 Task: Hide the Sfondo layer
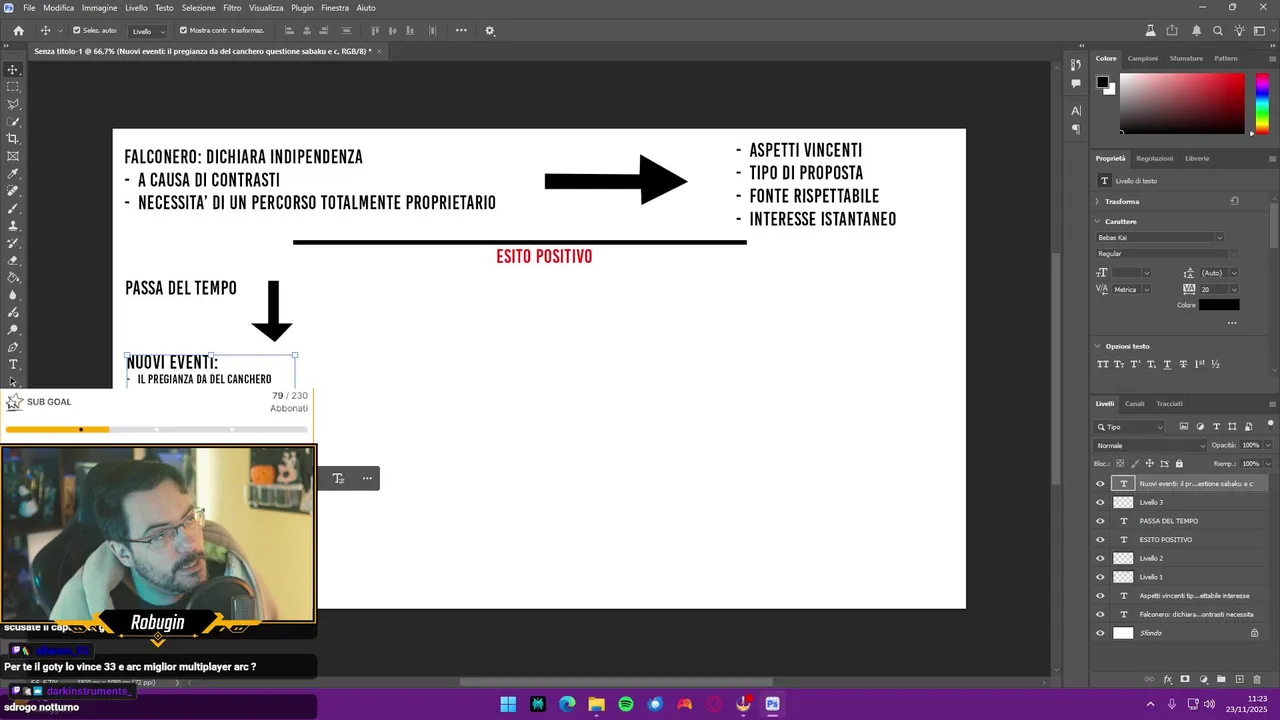pos(1100,633)
